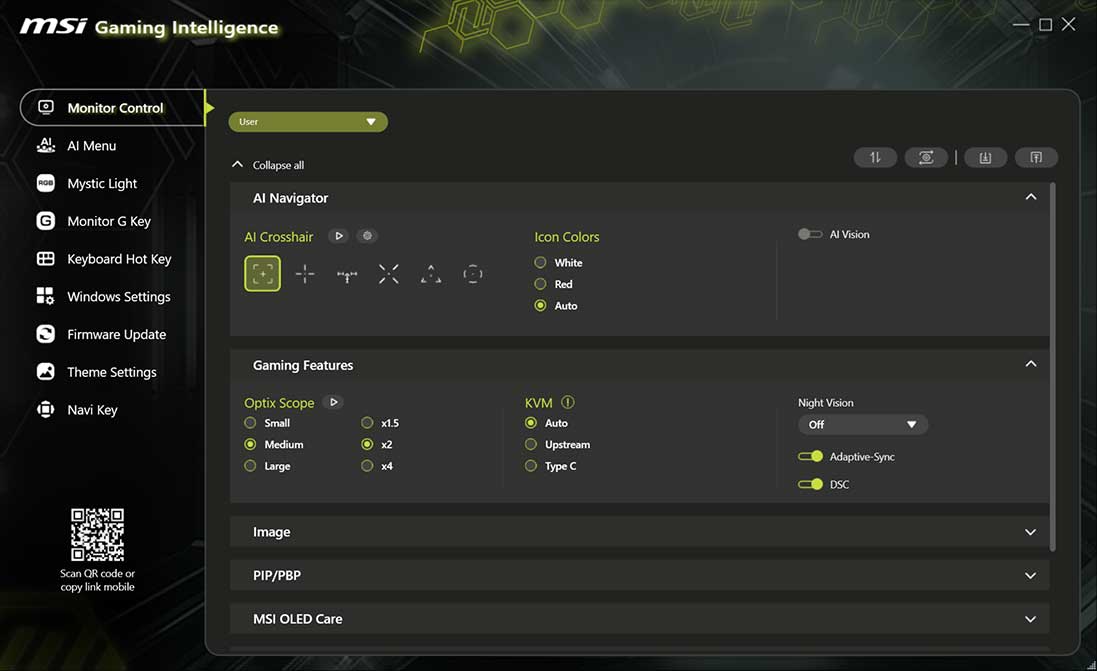This screenshot has height=671, width=1097.
Task: Collapse the AI Navigator section chevron
Action: pos(1031,197)
